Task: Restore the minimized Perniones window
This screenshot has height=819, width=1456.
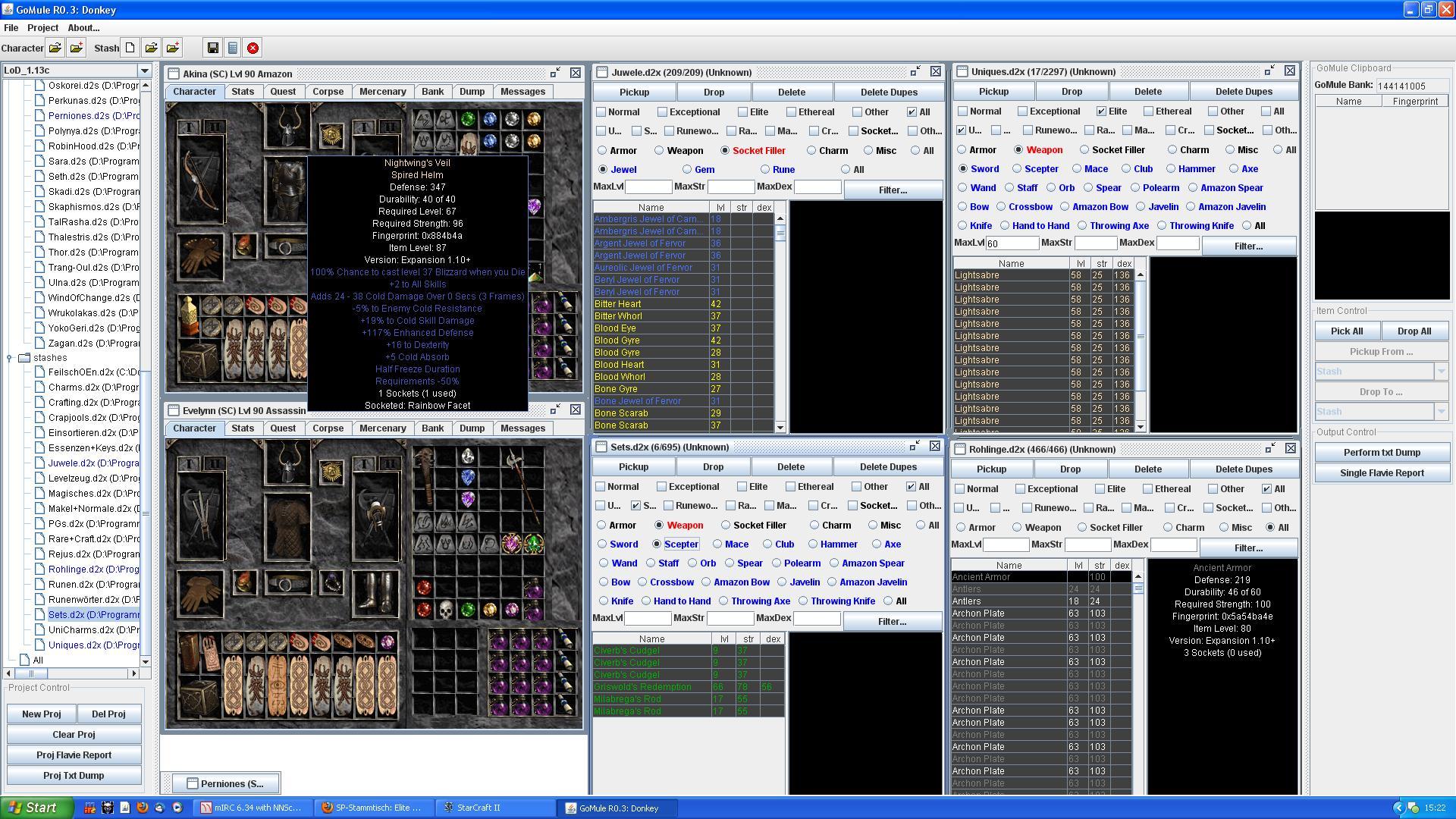Action: click(x=226, y=783)
